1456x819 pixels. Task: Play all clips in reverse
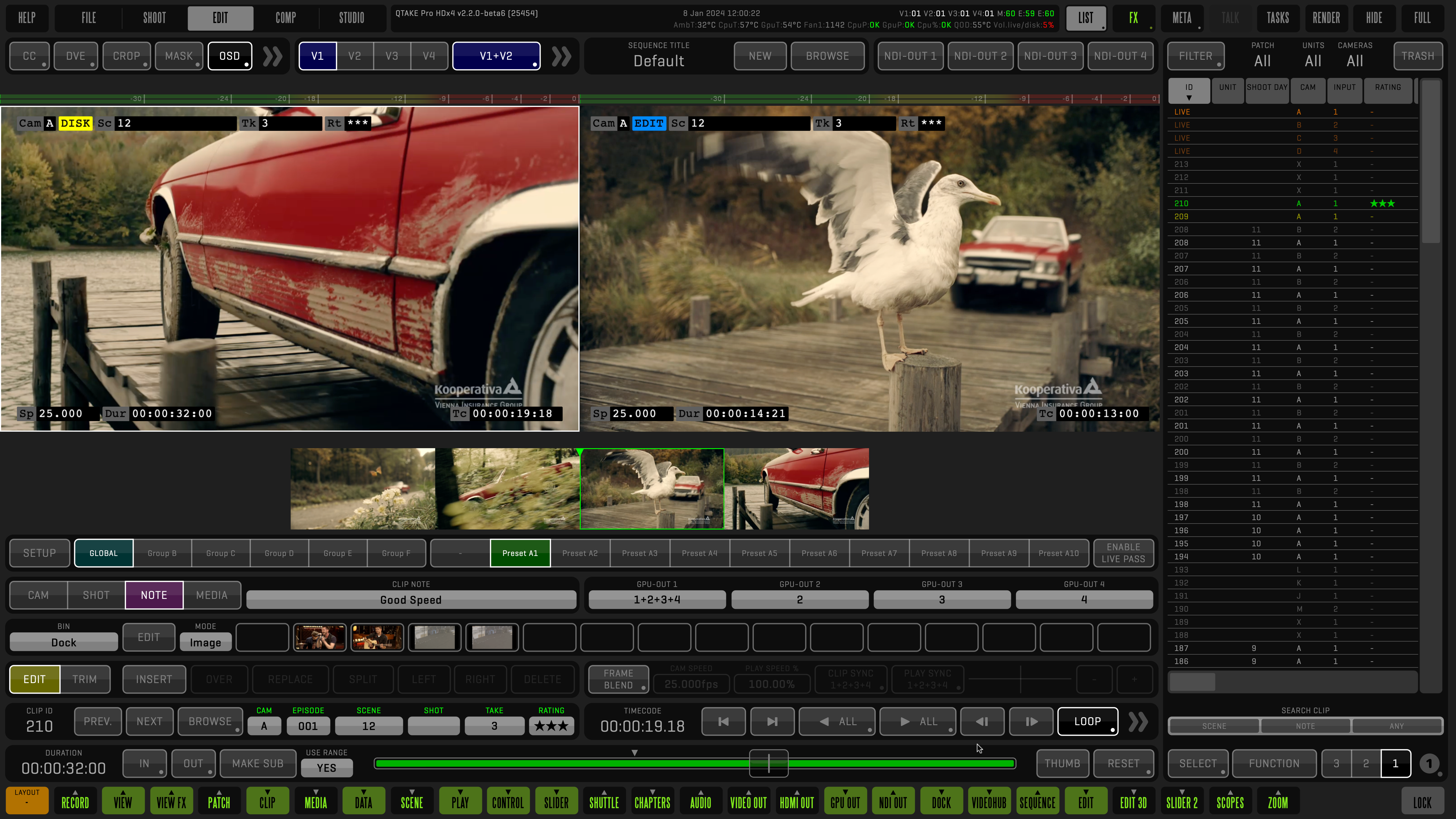[837, 721]
